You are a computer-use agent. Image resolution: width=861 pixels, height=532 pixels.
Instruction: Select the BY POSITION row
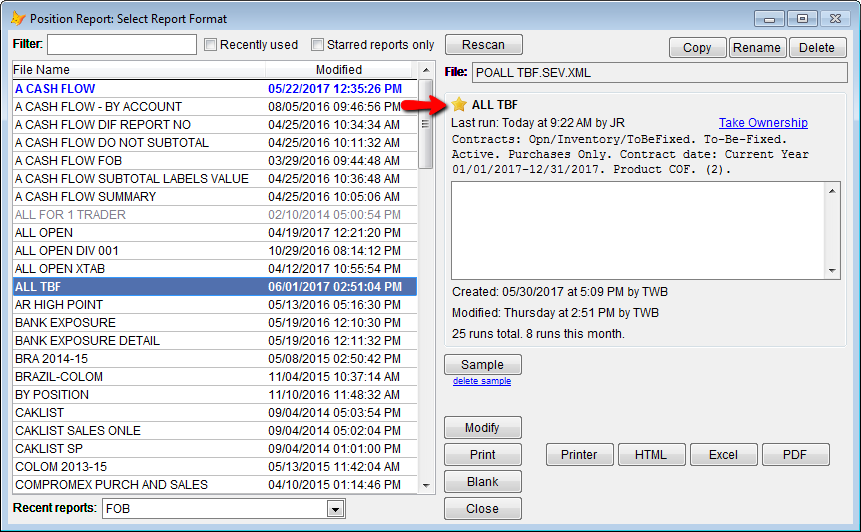pos(215,395)
